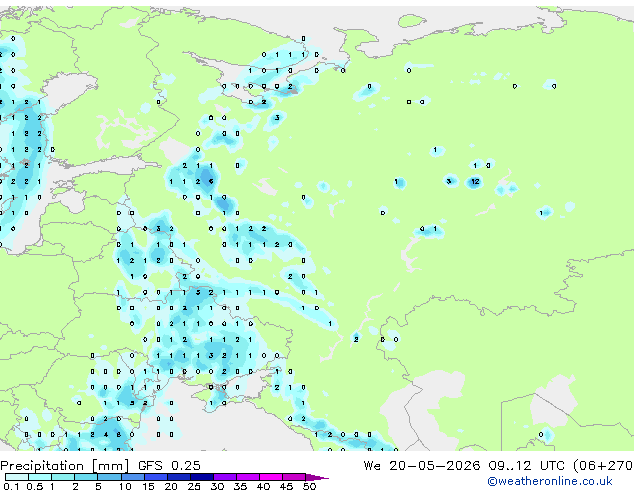Pick the 10–15 mm blue legend swatch
This screenshot has width=634, height=490.
pyautogui.click(x=132, y=477)
